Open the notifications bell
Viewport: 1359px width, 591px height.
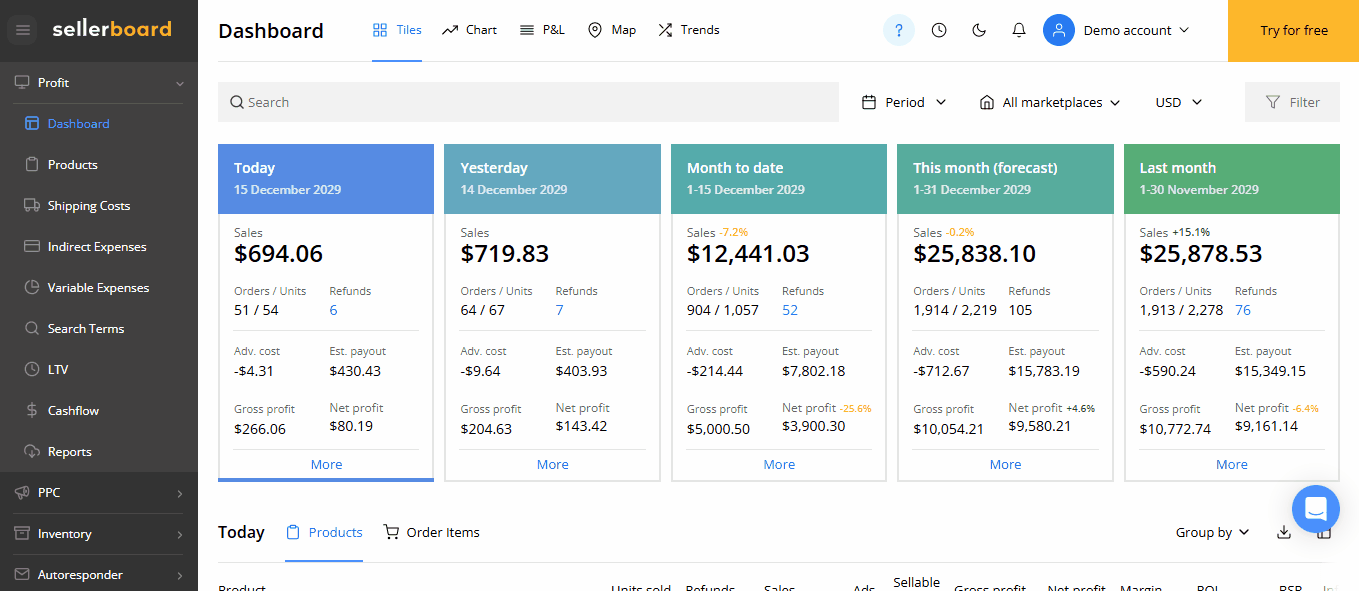click(1019, 30)
